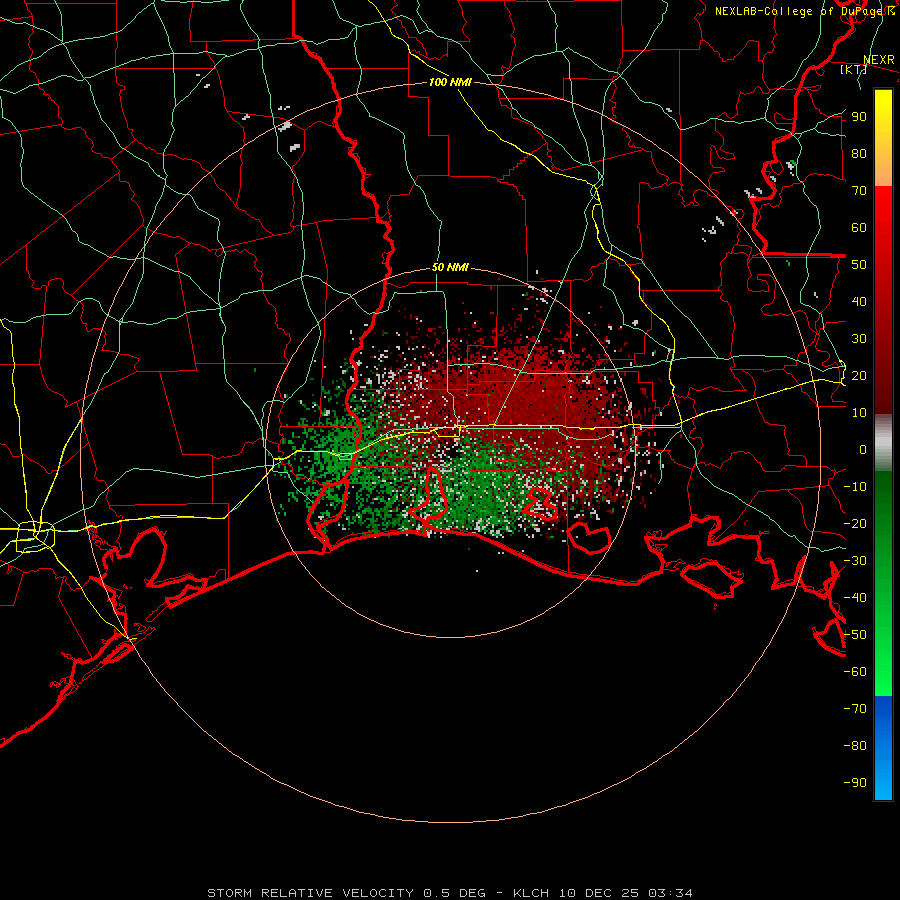Click the 40 value on velocity scale
Screen dimensions: 900x900
pos(859,301)
